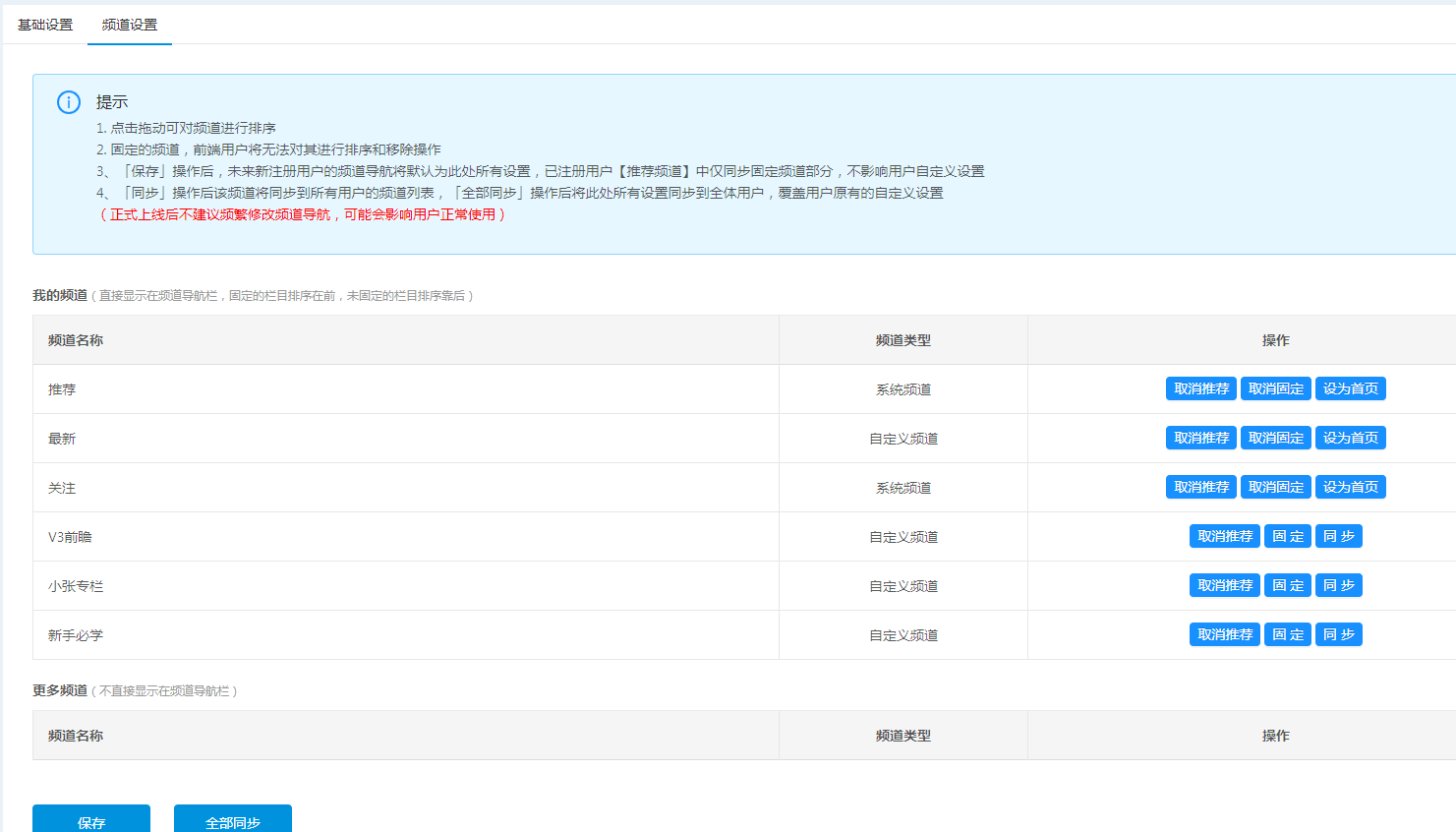
Task: Switch to the 基础设置 tab
Action: point(45,25)
